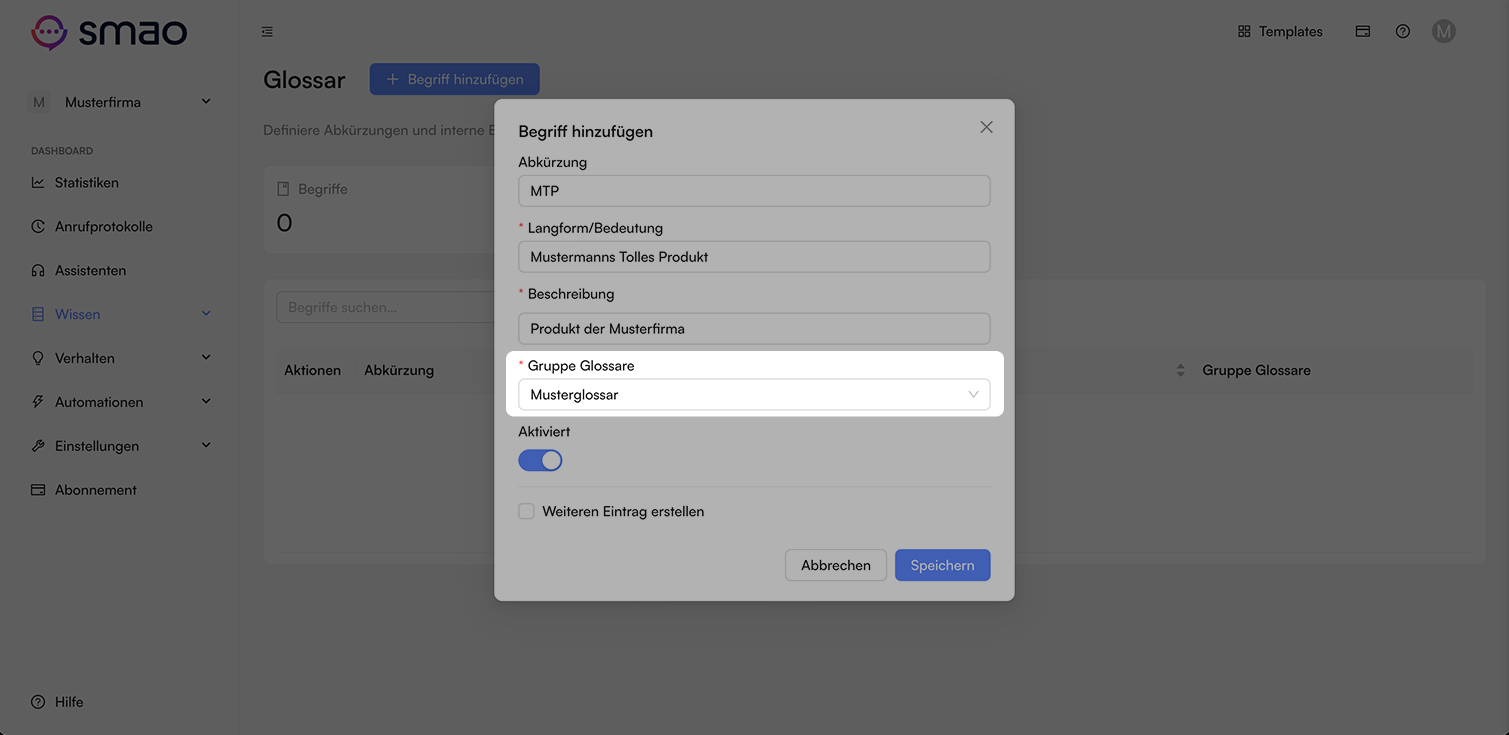The height and width of the screenshot is (735, 1509).
Task: Click the Abbrechen button
Action: pos(836,565)
